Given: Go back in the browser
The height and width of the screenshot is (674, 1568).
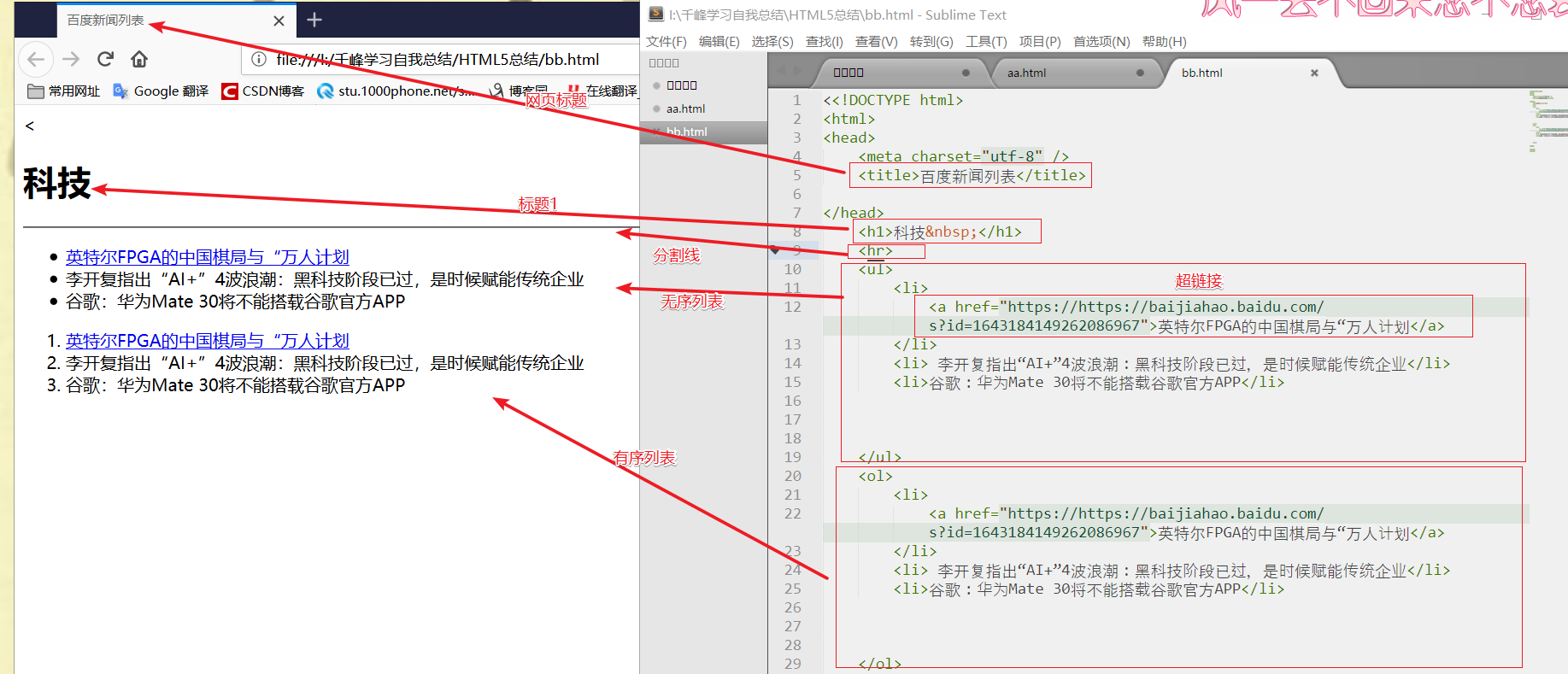Looking at the screenshot, I should coord(36,59).
